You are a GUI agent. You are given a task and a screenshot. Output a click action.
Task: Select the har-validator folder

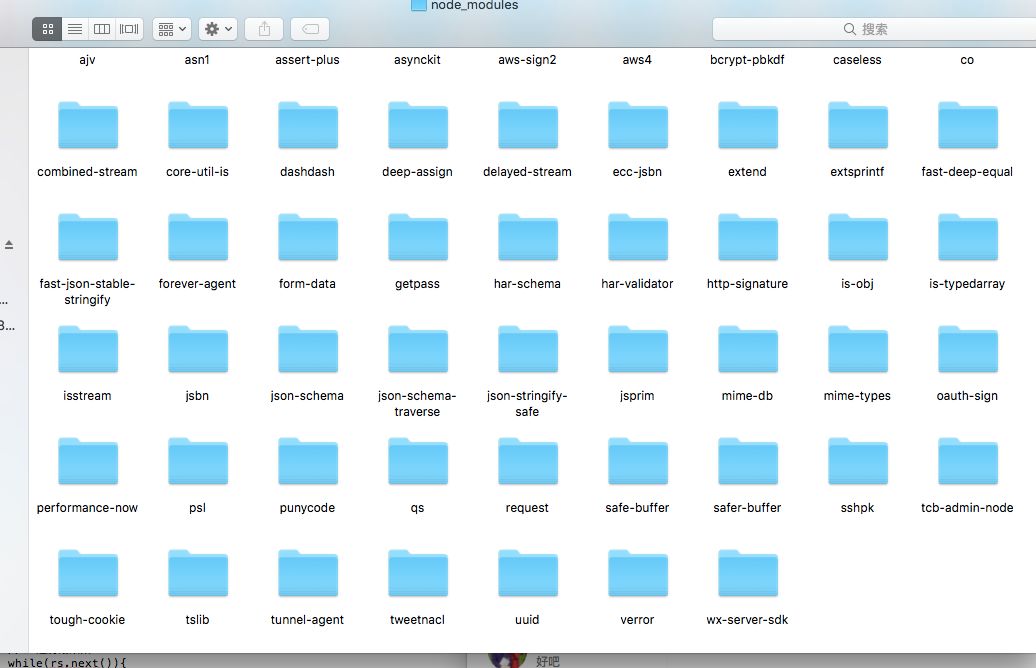[x=638, y=237]
